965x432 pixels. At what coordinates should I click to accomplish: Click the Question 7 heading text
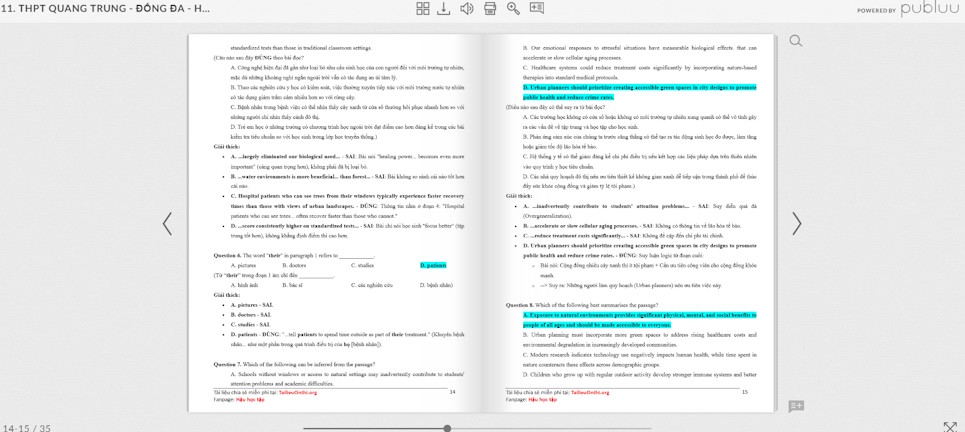tap(227, 364)
